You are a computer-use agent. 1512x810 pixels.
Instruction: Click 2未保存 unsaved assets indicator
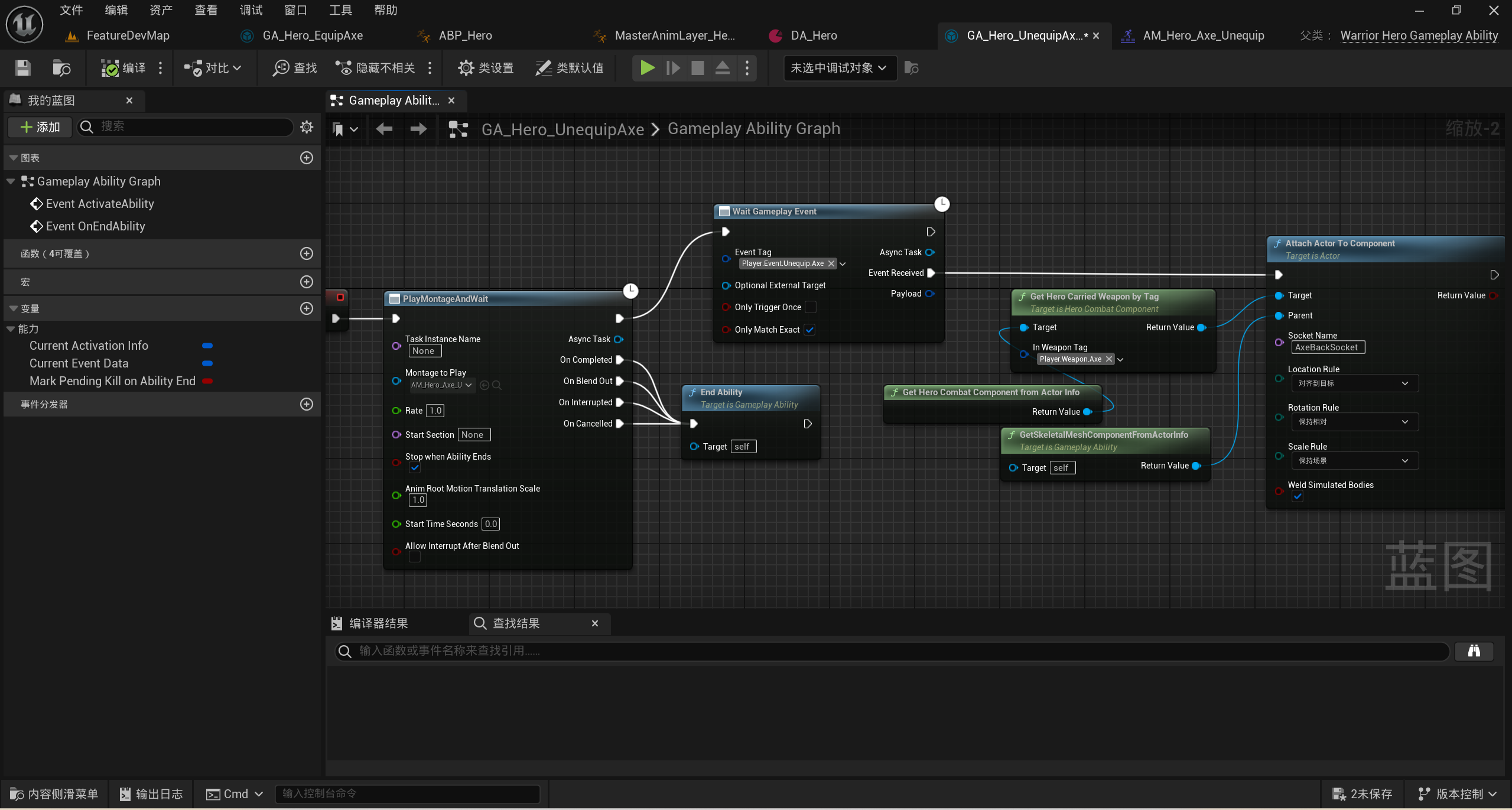point(1363,794)
